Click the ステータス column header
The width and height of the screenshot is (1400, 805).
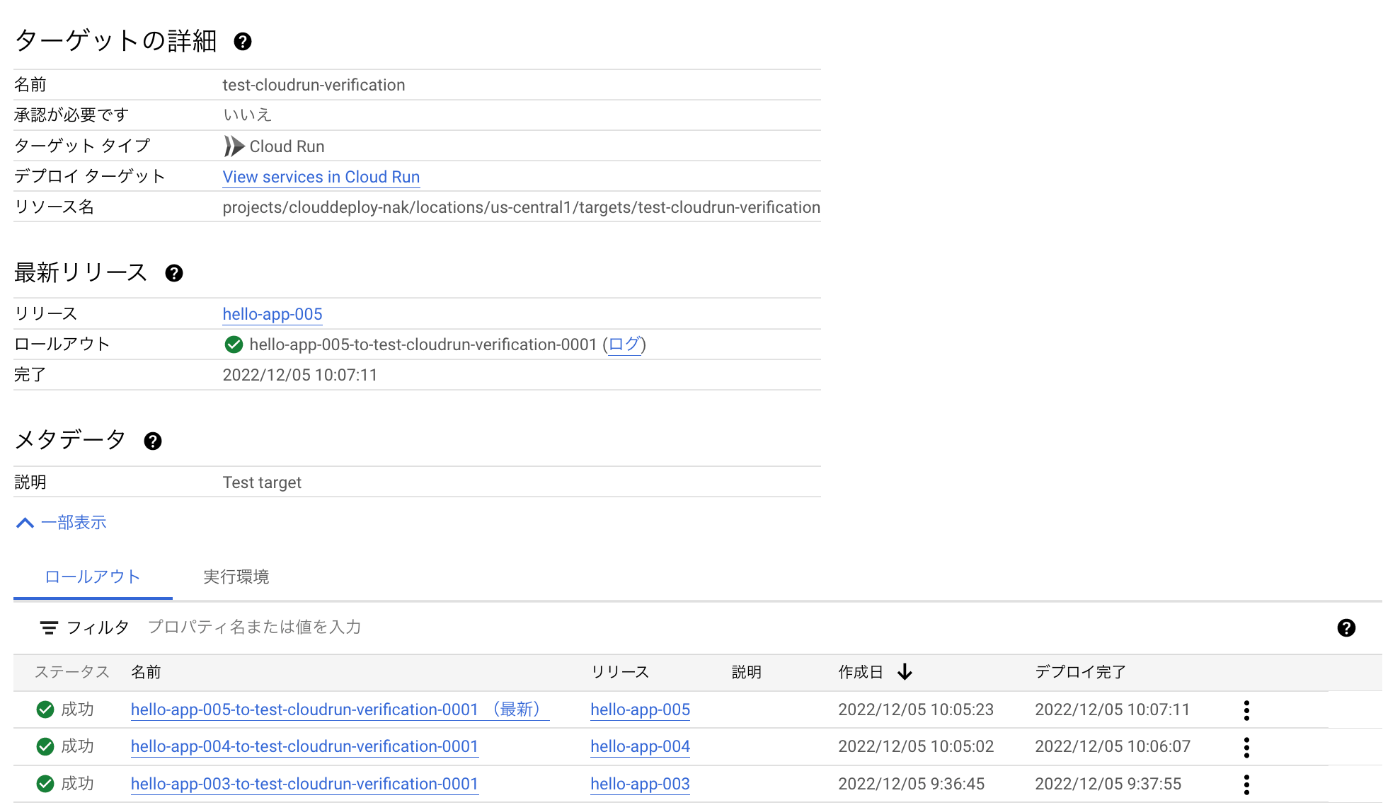click(x=72, y=672)
